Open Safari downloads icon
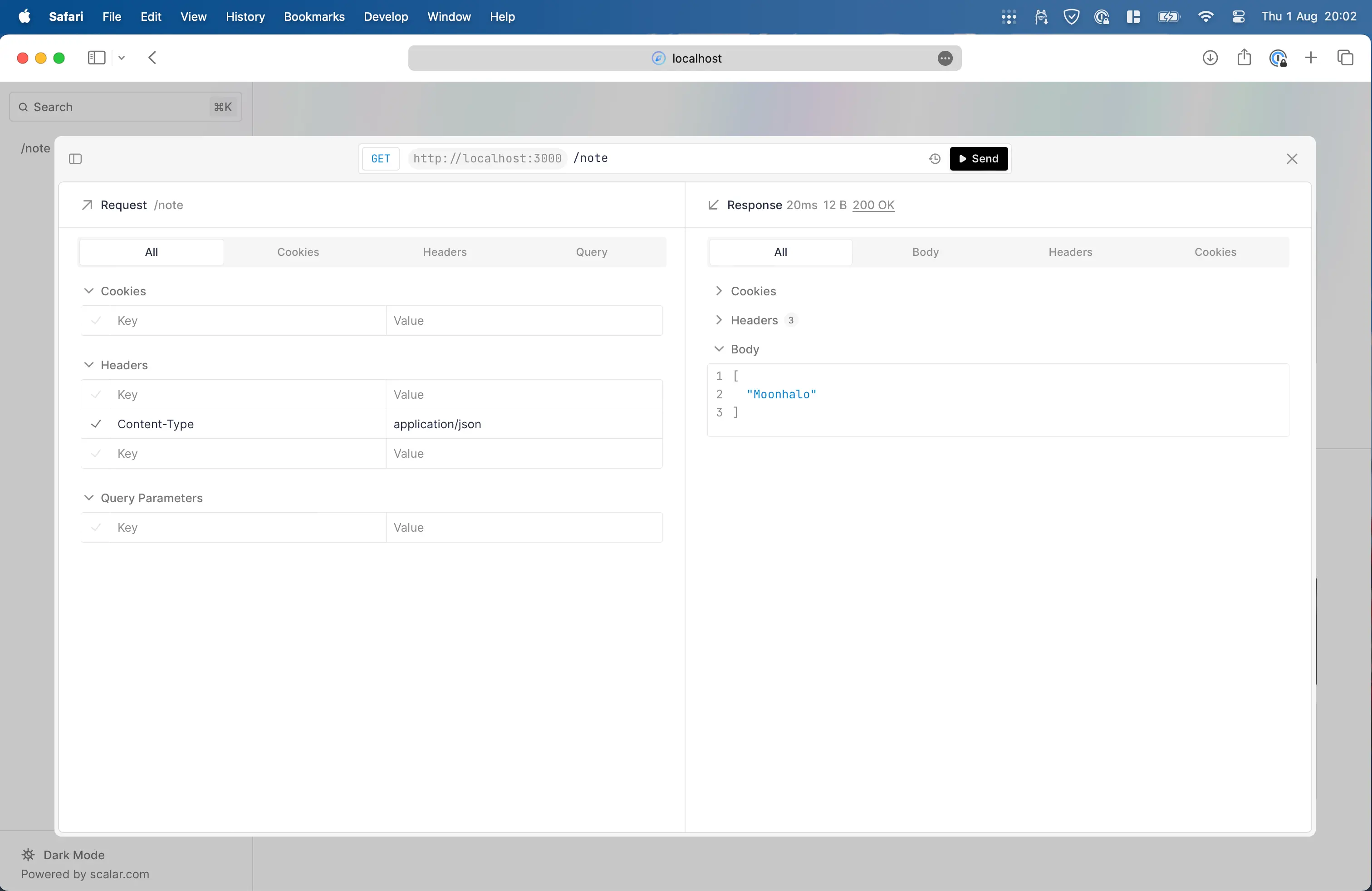 point(1210,58)
